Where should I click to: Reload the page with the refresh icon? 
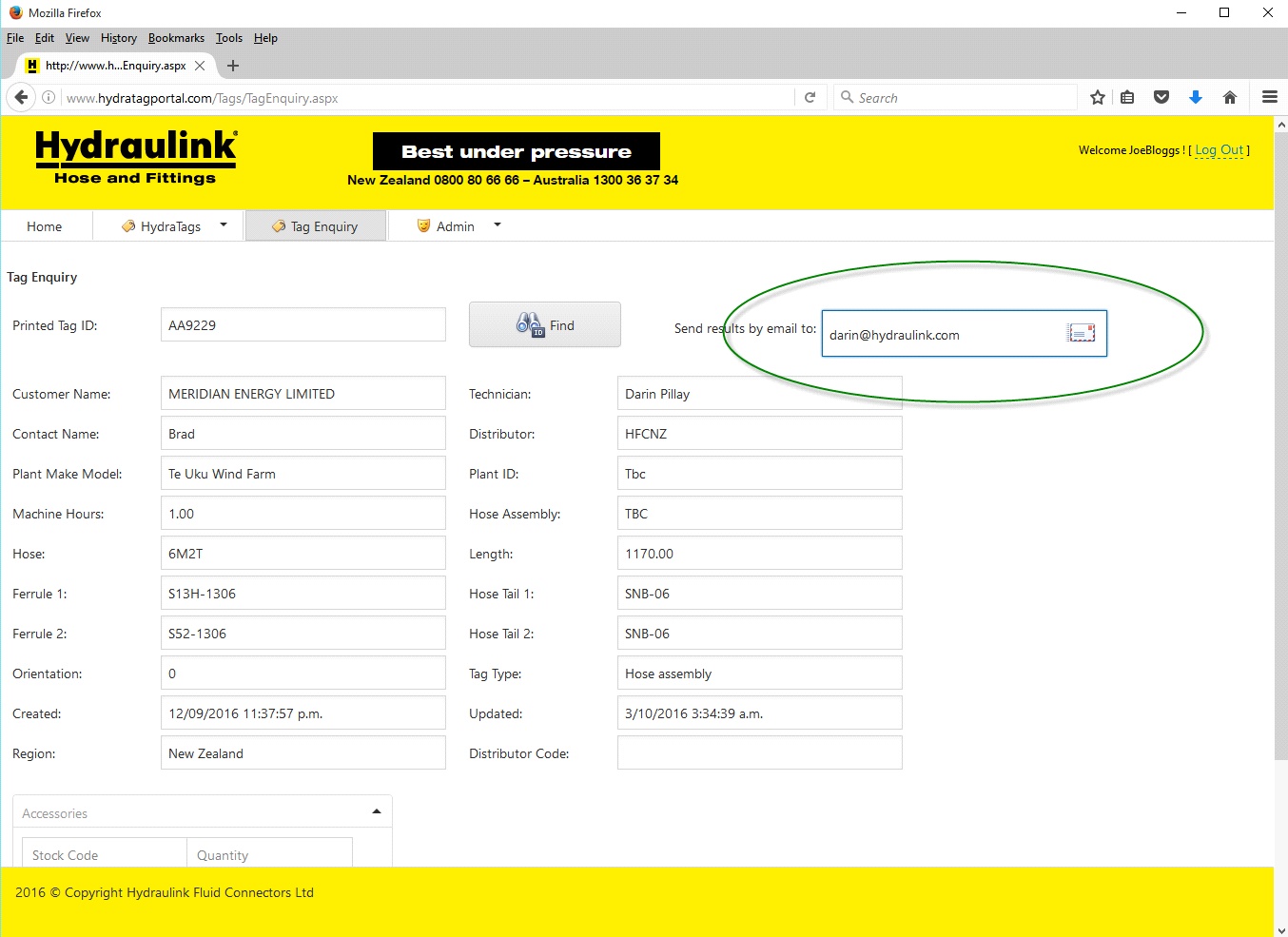810,97
